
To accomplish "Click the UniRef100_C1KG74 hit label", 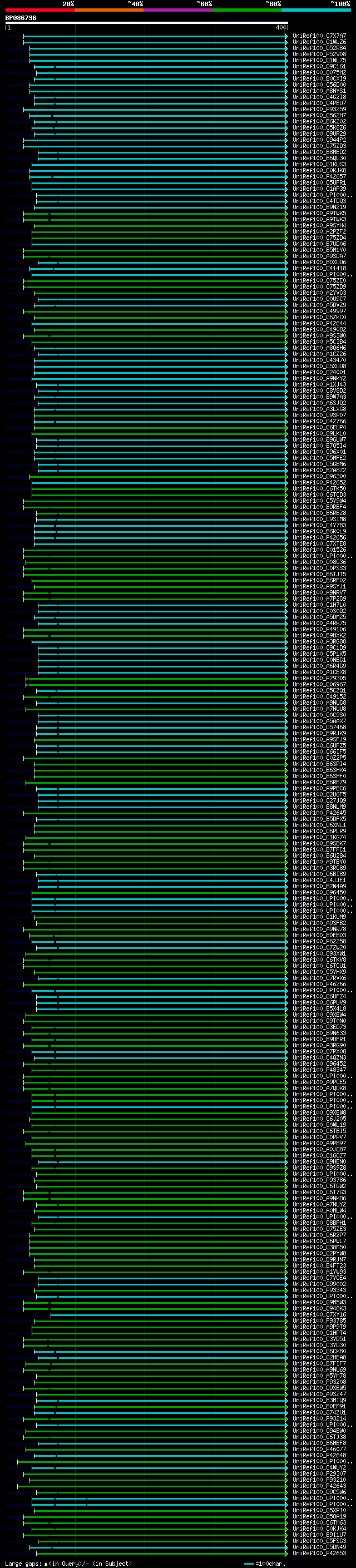I will pos(319,838).
